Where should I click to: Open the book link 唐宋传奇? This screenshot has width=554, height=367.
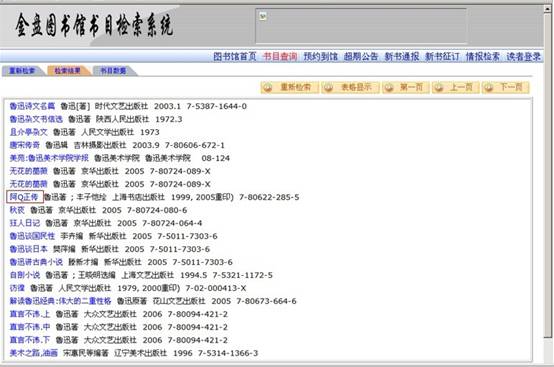(x=25, y=145)
